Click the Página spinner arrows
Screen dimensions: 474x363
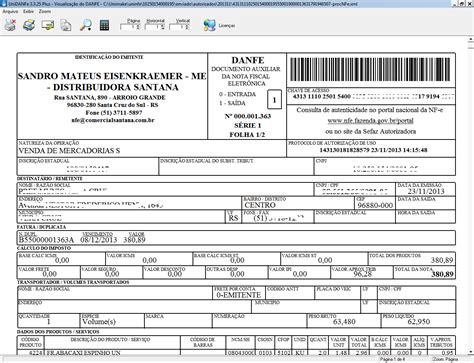(138, 27)
